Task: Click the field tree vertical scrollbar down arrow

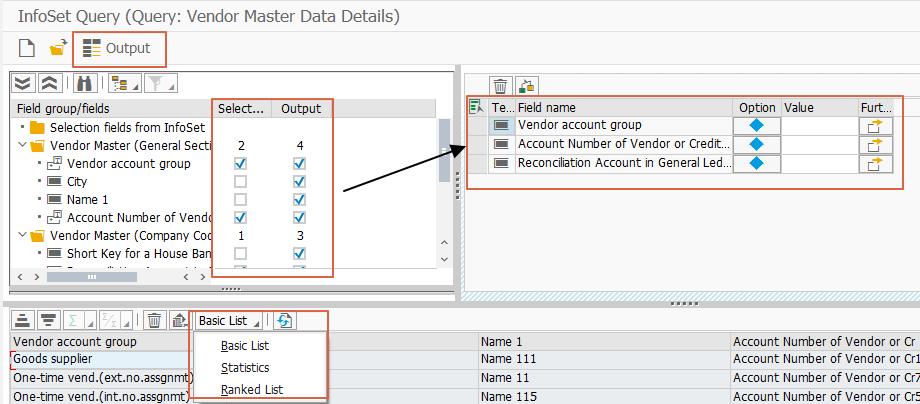Action: pos(444,259)
